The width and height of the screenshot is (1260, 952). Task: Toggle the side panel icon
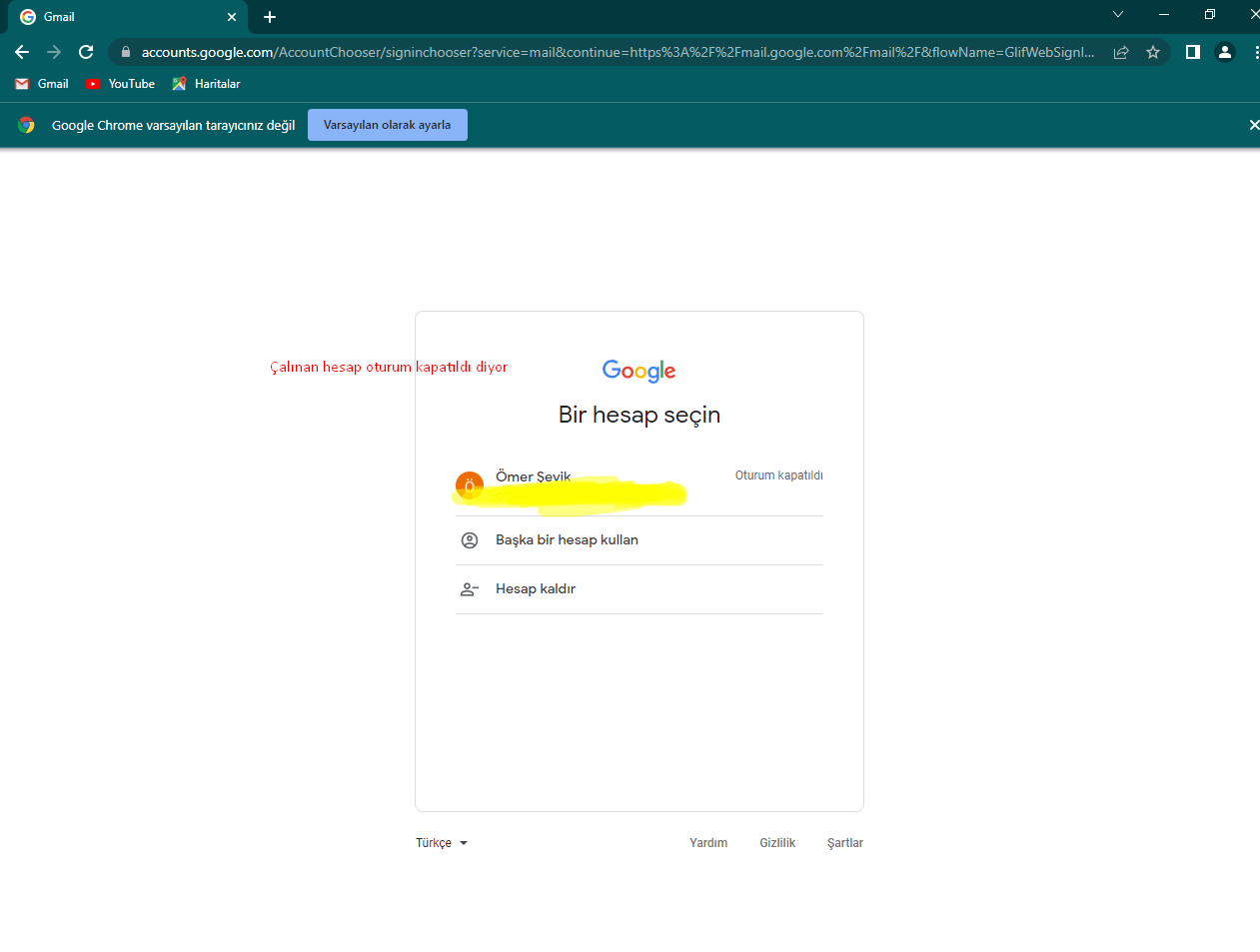pos(1193,52)
